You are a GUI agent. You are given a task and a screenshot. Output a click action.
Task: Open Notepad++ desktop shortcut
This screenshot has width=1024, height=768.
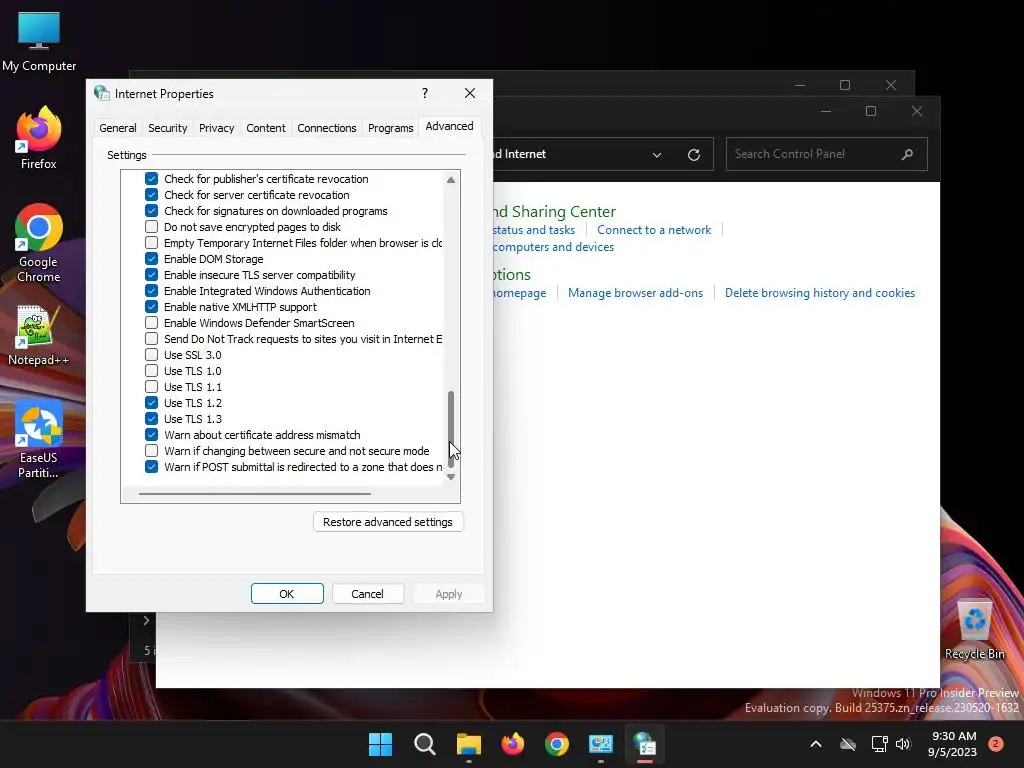point(39,335)
